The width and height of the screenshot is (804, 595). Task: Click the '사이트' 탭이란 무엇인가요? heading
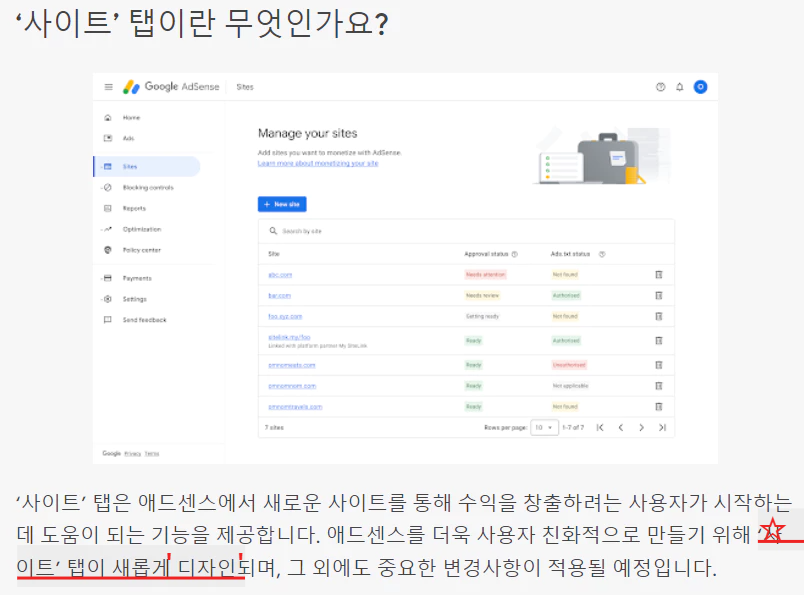coord(202,24)
